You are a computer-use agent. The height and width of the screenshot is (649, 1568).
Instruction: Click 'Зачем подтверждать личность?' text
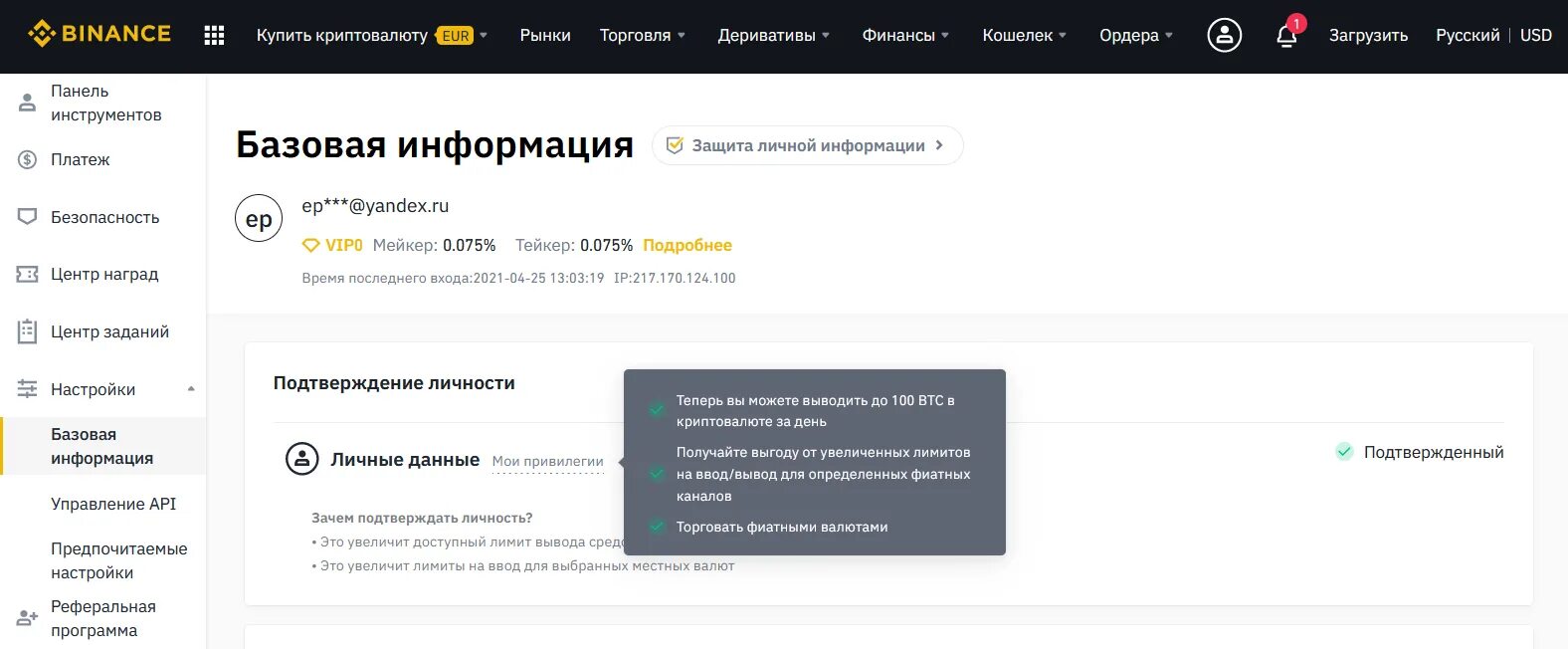click(422, 518)
